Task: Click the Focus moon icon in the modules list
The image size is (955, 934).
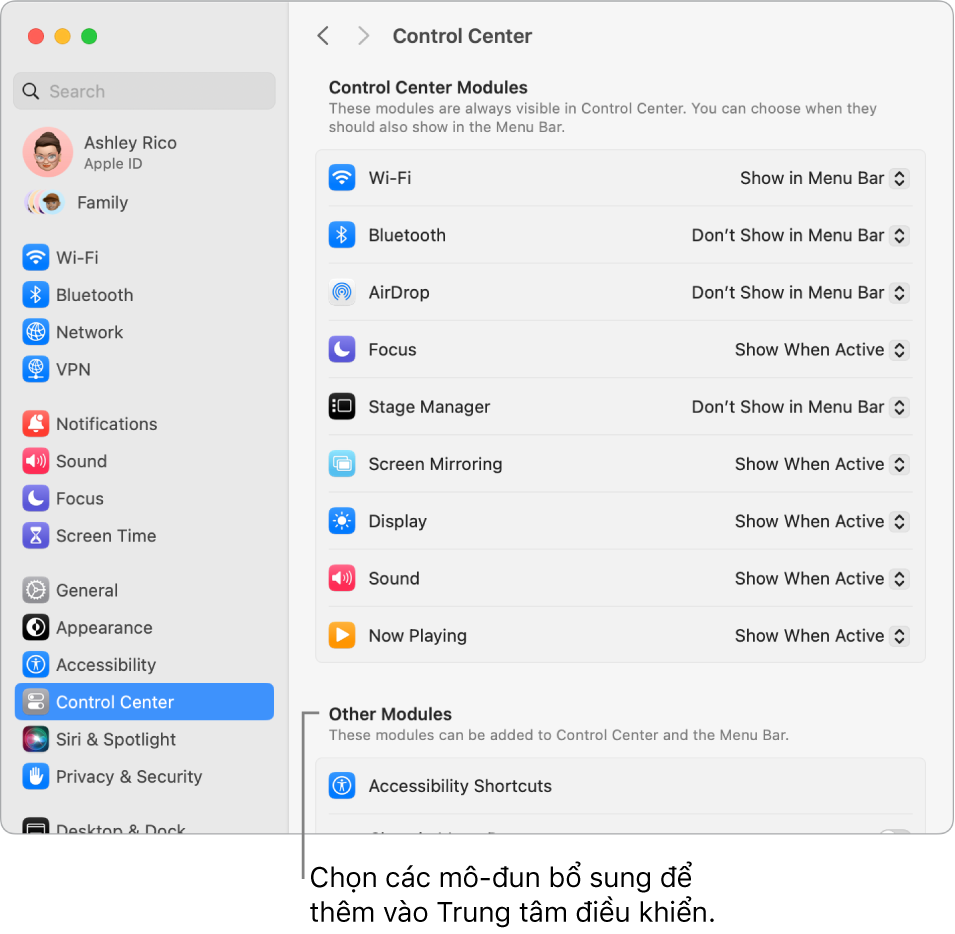Action: pyautogui.click(x=342, y=349)
